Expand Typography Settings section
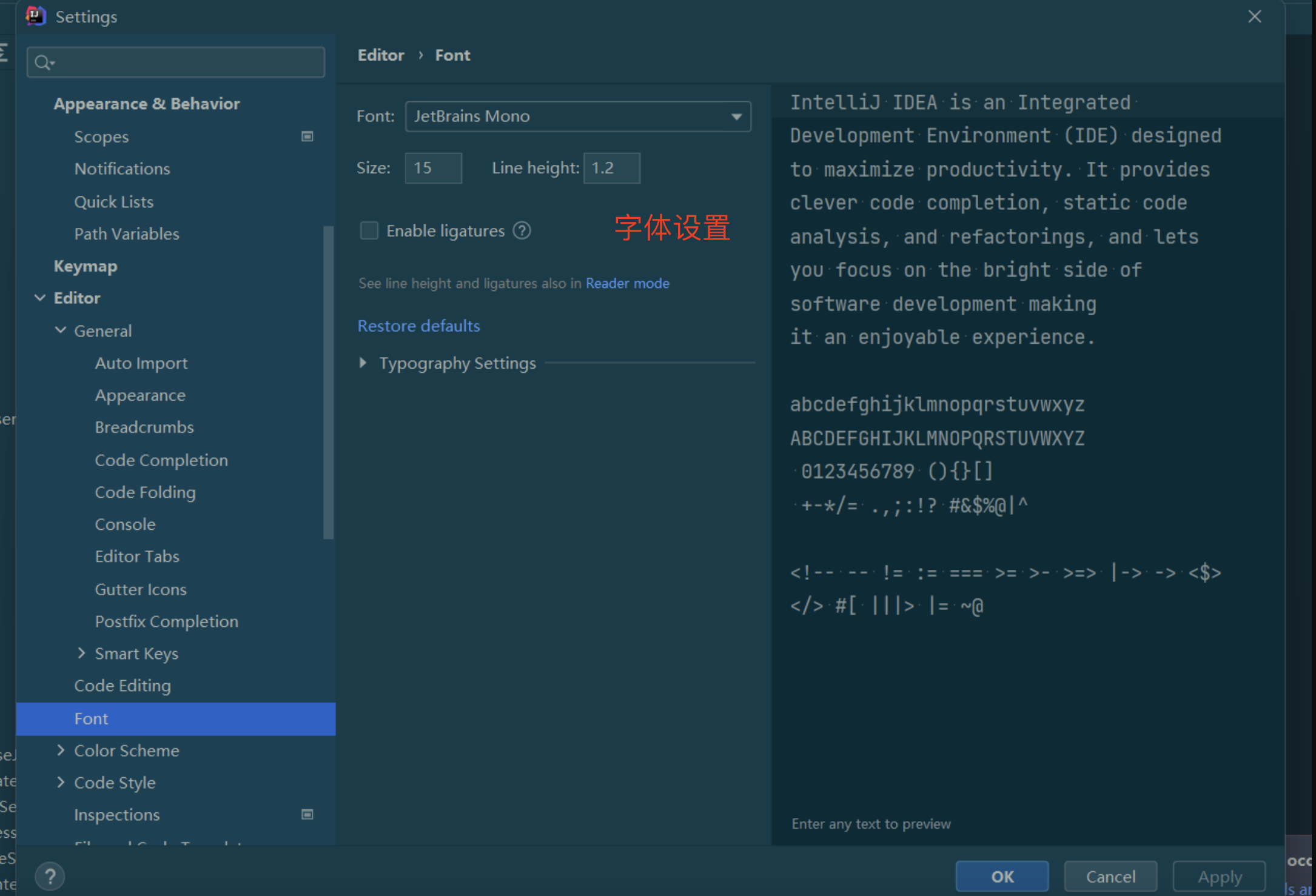 click(x=363, y=363)
